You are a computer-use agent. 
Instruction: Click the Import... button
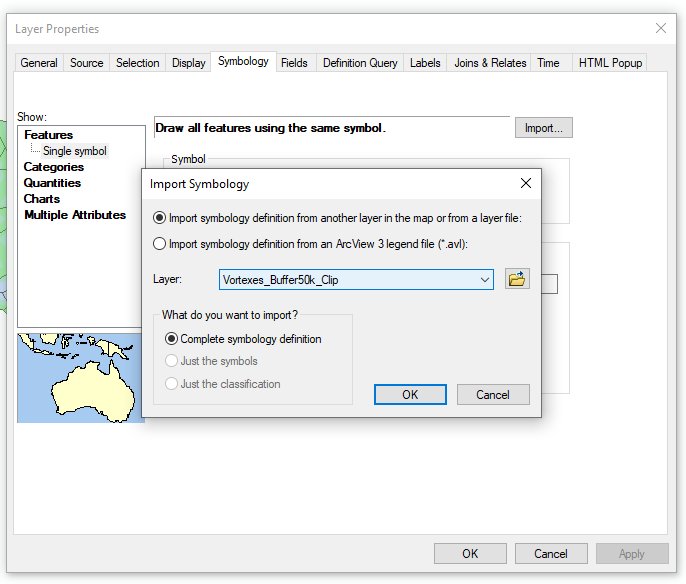pos(543,128)
